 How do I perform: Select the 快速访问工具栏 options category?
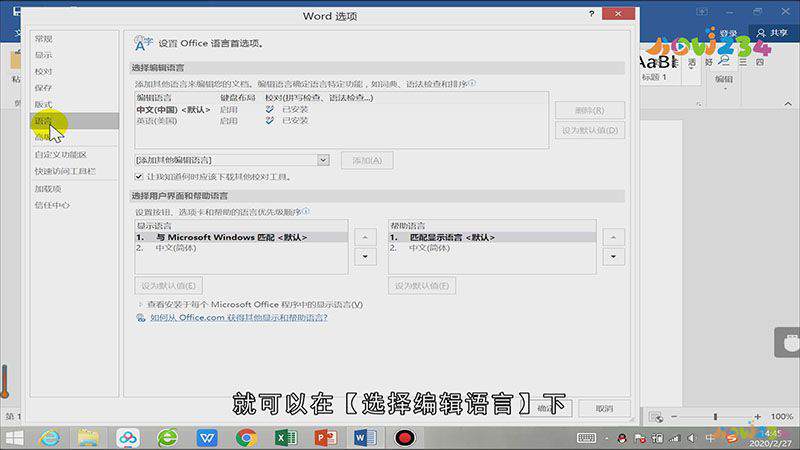click(x=74, y=171)
